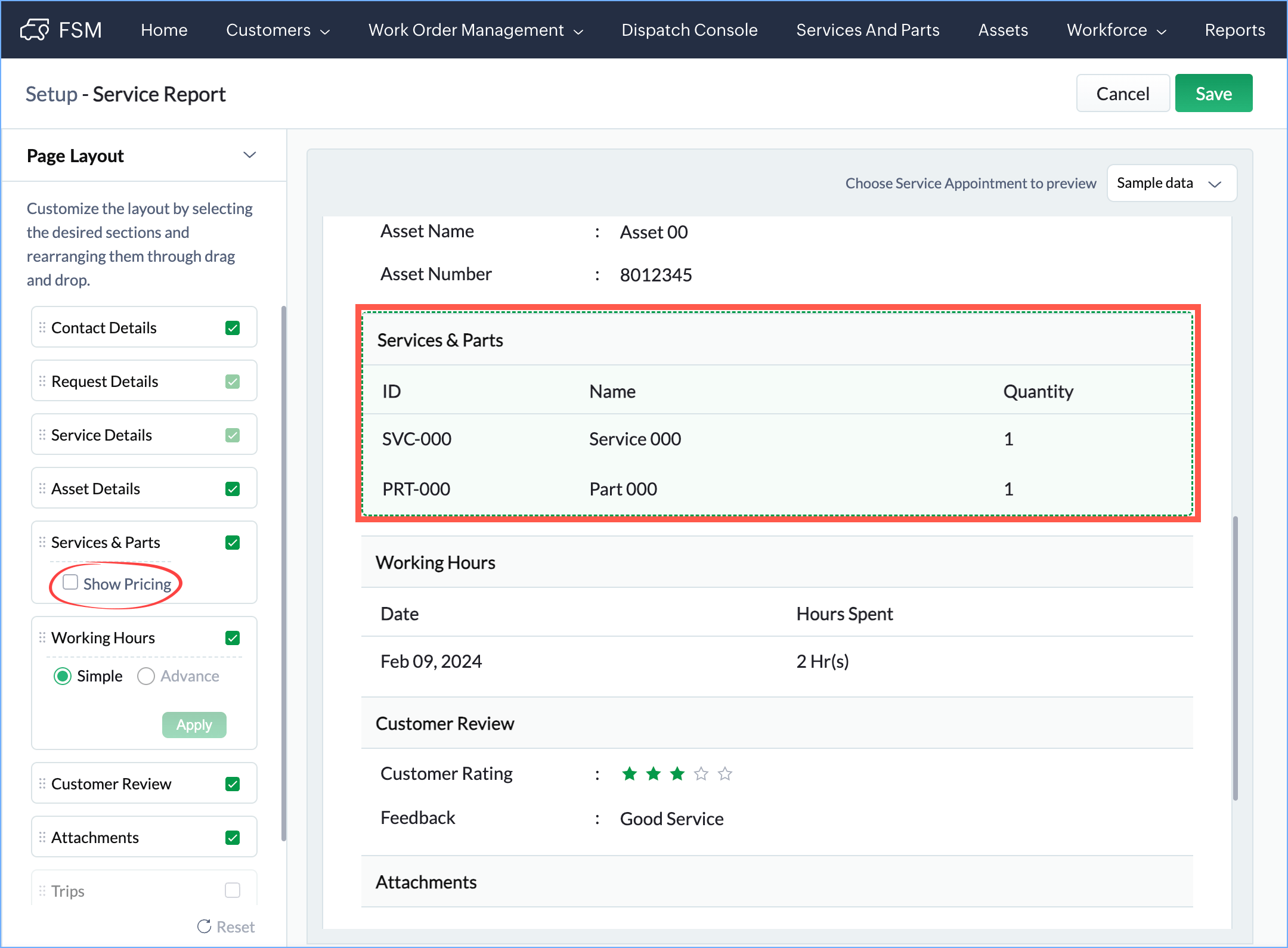Click the FSM logo icon
The width and height of the screenshot is (1288, 948).
pos(35,30)
